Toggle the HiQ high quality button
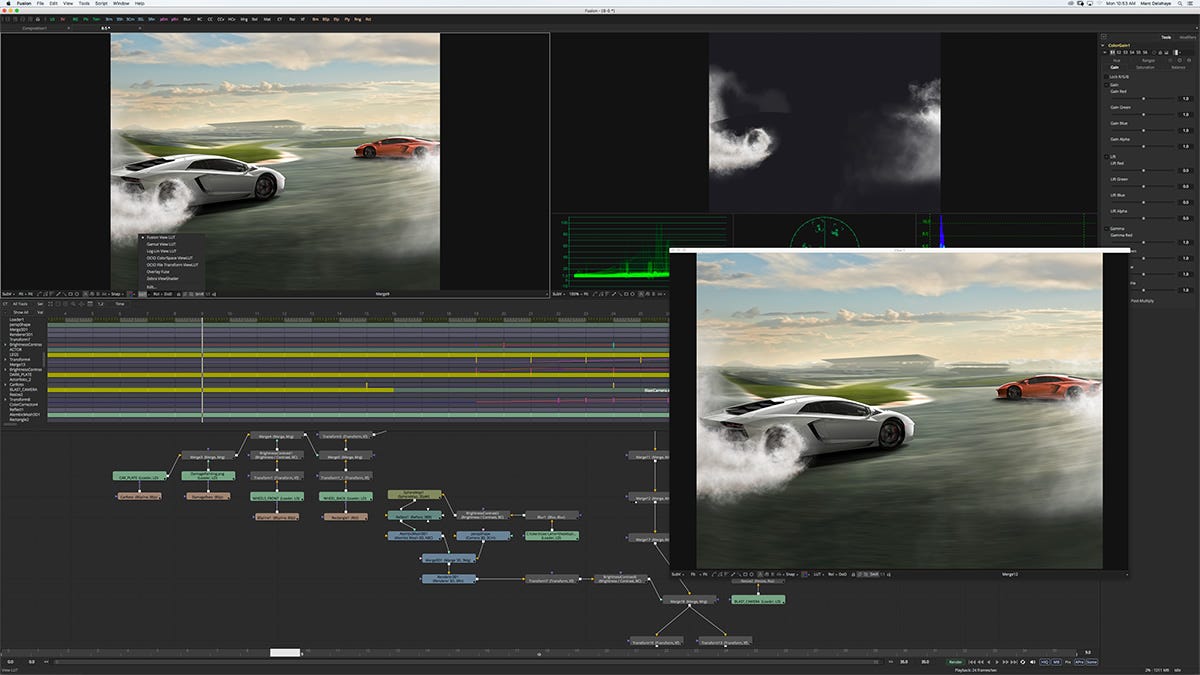1200x675 pixels. point(1045,662)
